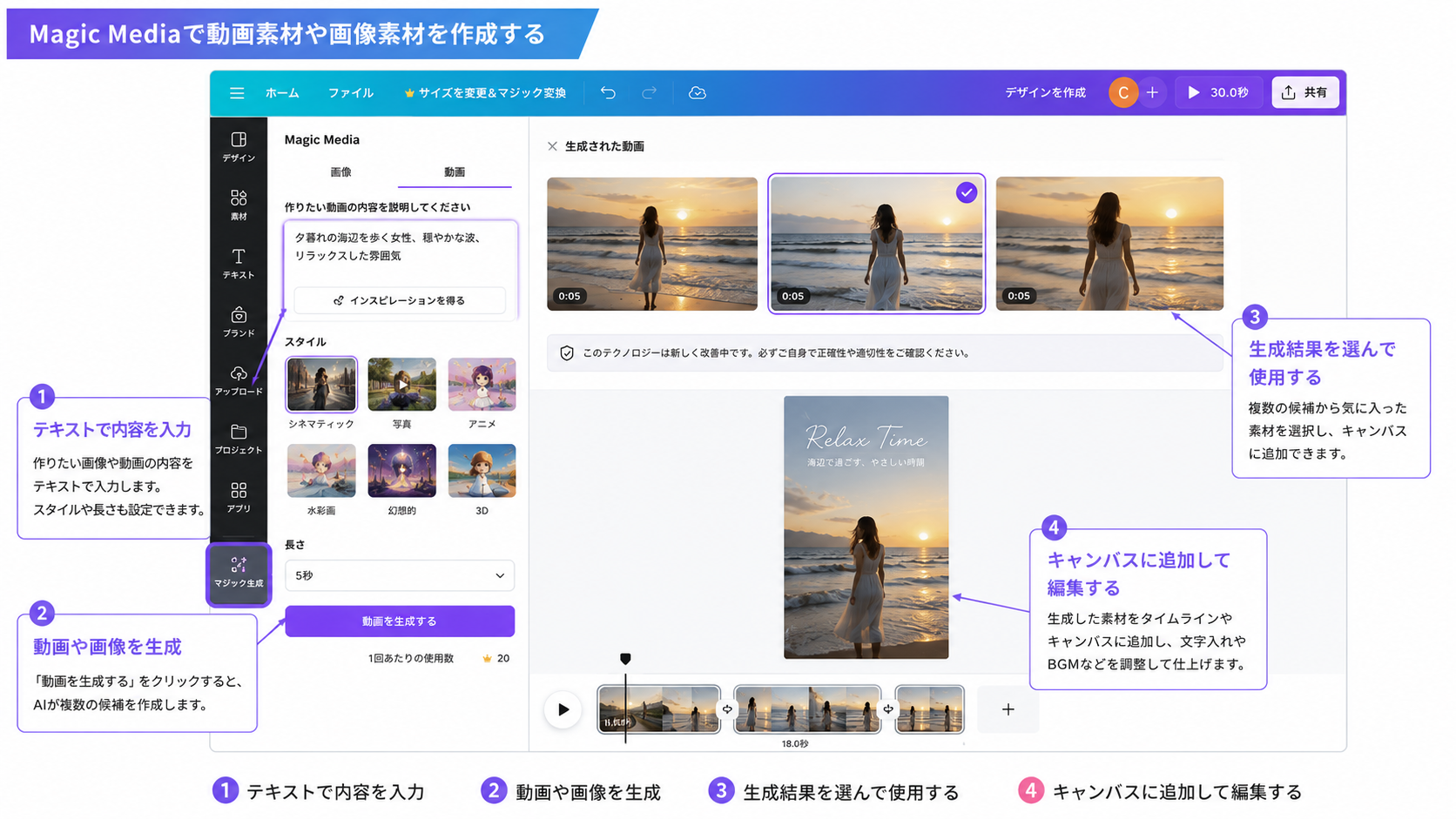The image size is (1456, 819).
Task: Add a new page to the timeline
Action: [1008, 709]
